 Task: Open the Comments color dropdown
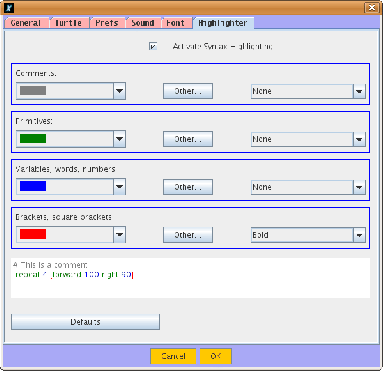point(119,91)
